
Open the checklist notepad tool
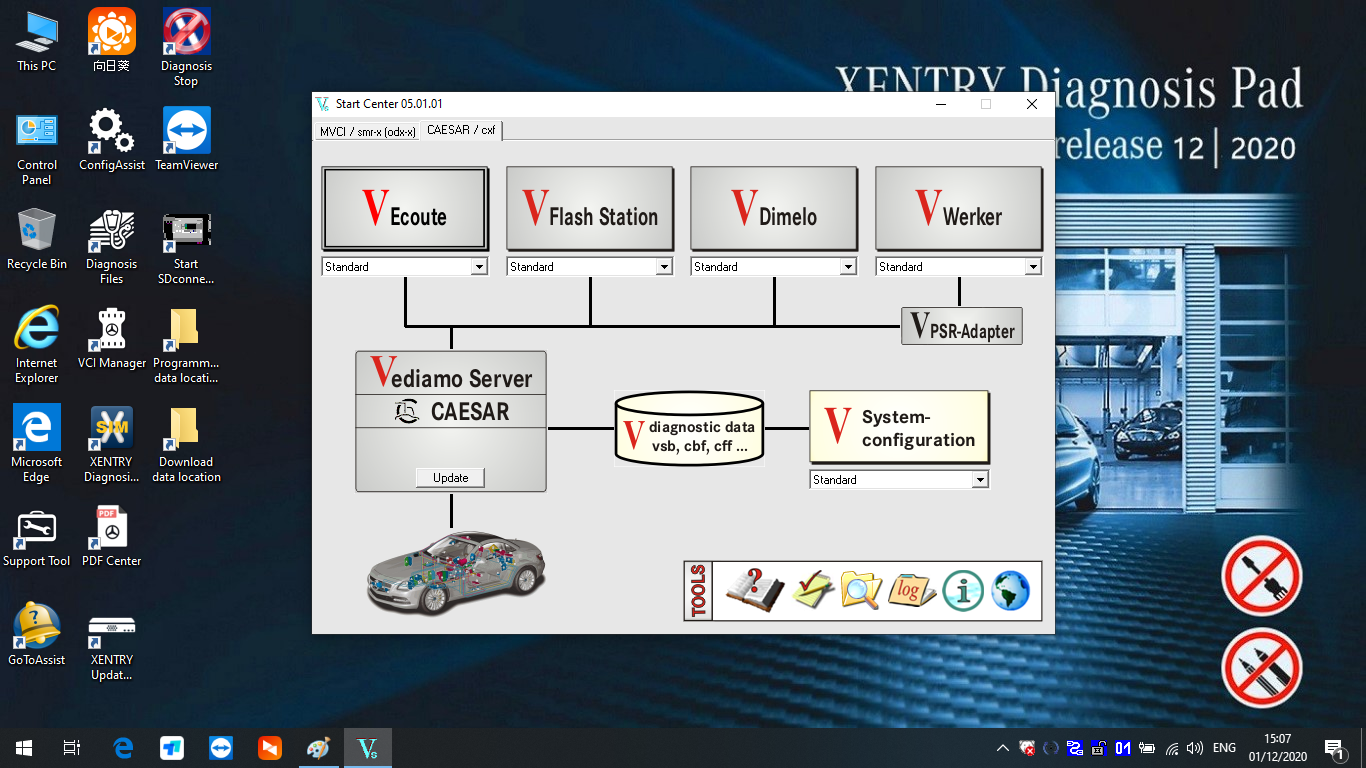813,590
